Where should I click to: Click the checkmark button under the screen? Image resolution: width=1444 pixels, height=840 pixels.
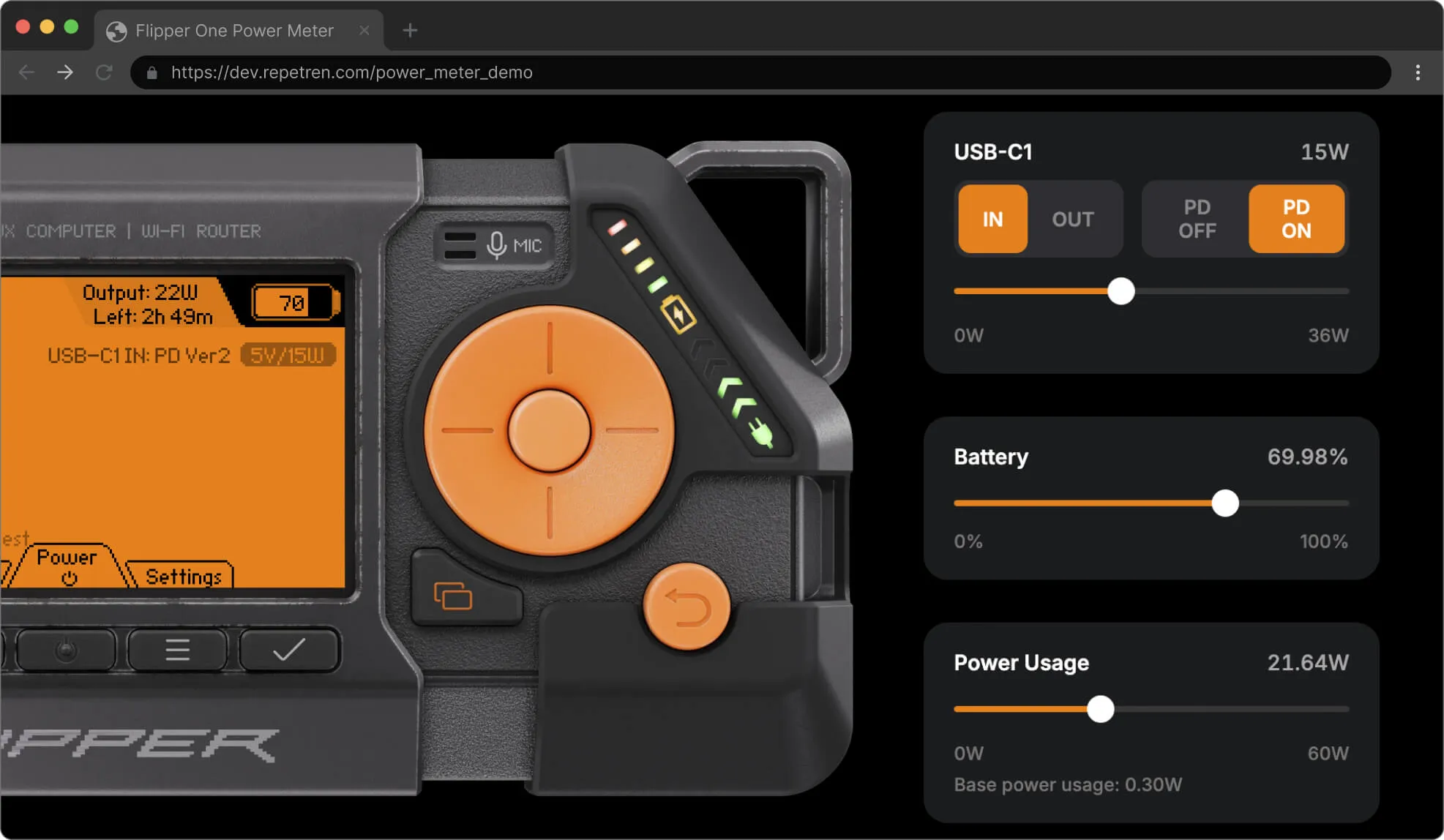(x=289, y=649)
